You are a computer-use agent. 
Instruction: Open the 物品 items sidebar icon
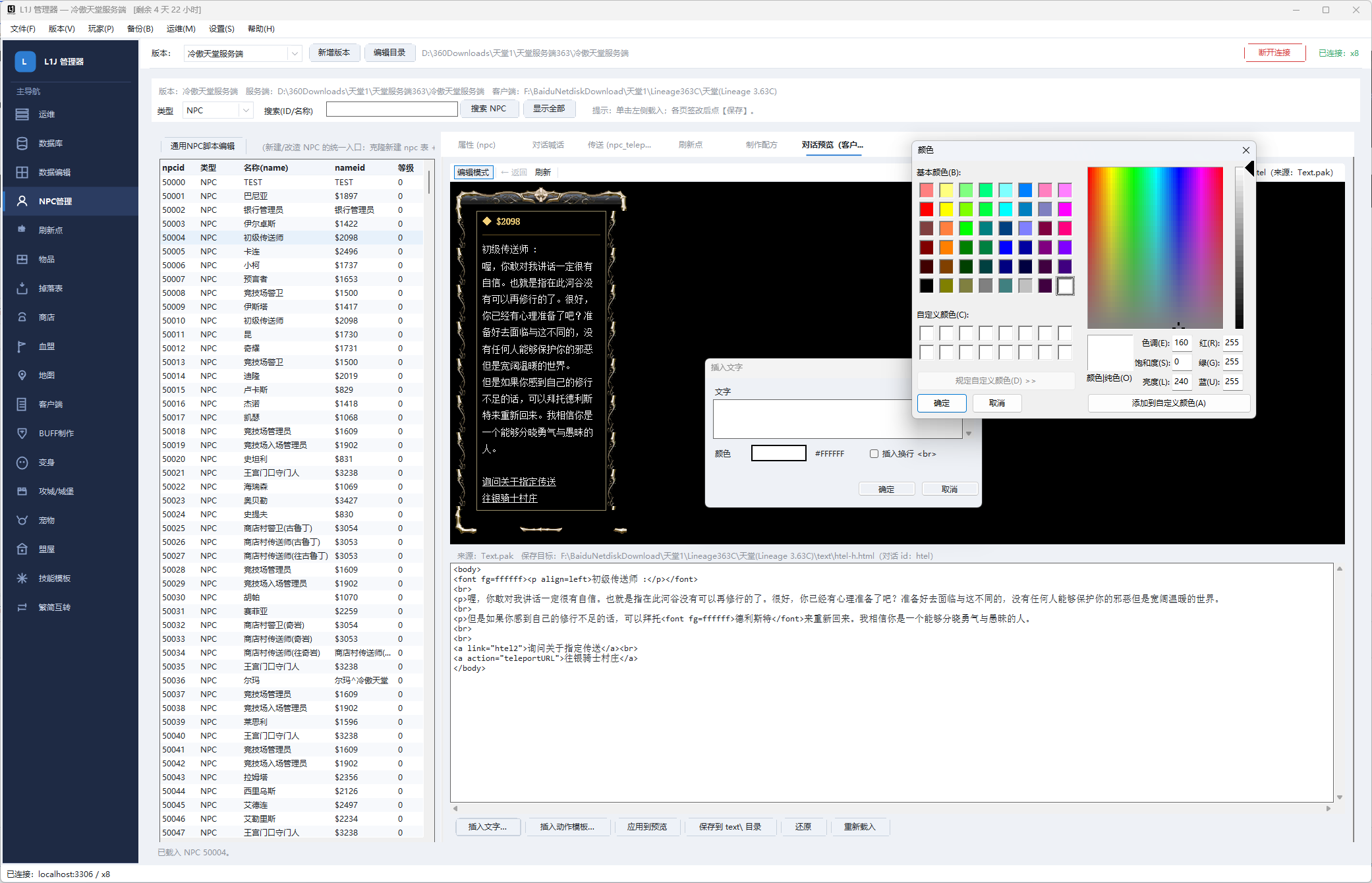pyautogui.click(x=22, y=259)
